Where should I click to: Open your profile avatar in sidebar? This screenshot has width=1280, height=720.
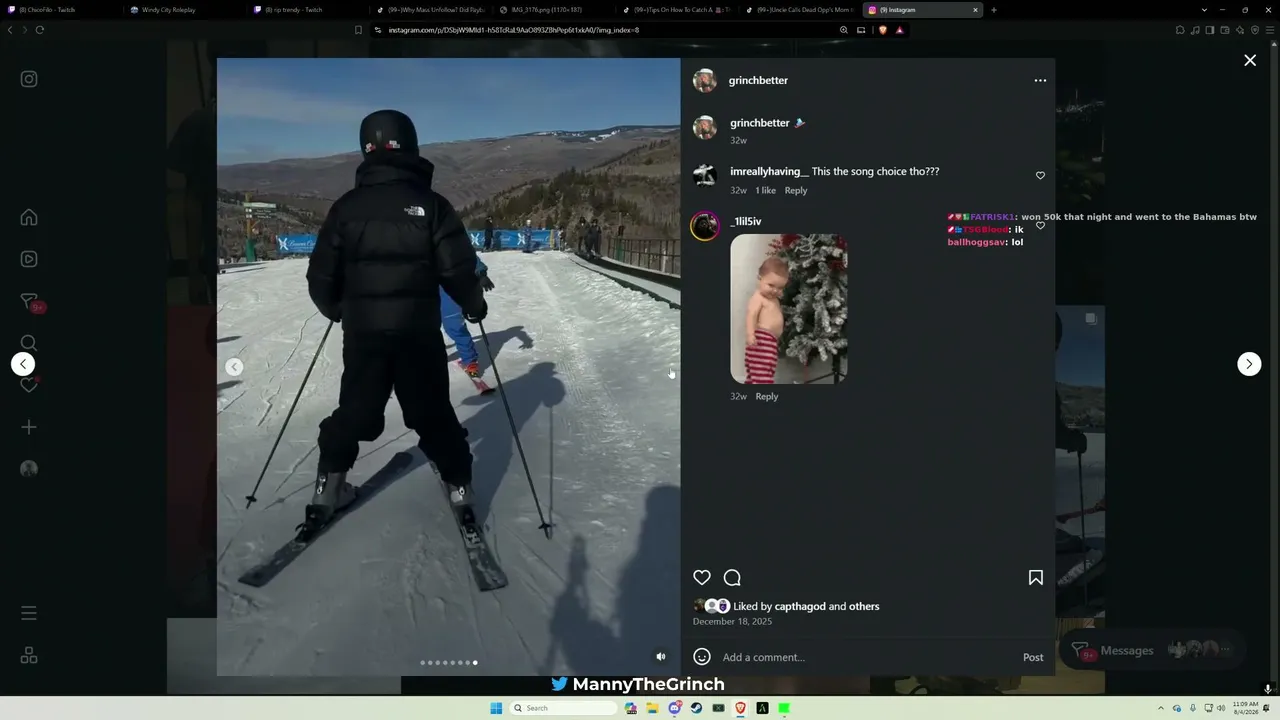(29, 469)
